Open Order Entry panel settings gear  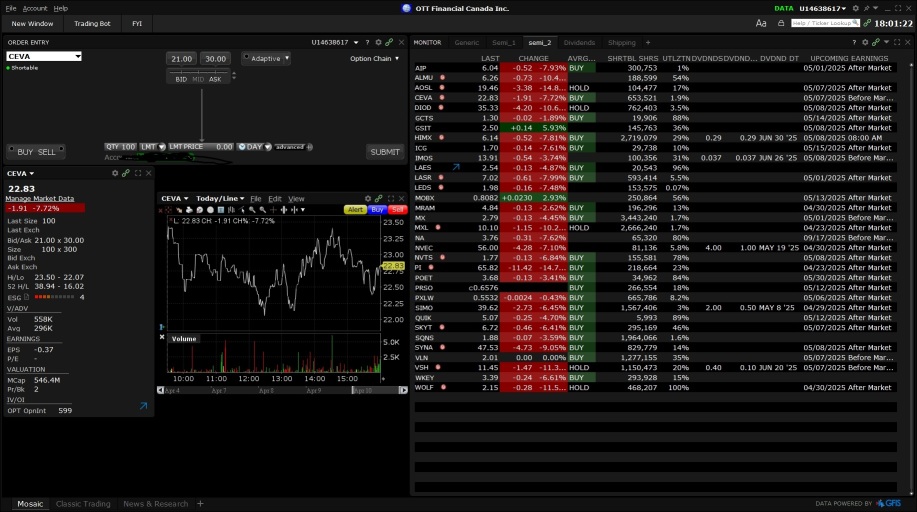coord(378,42)
